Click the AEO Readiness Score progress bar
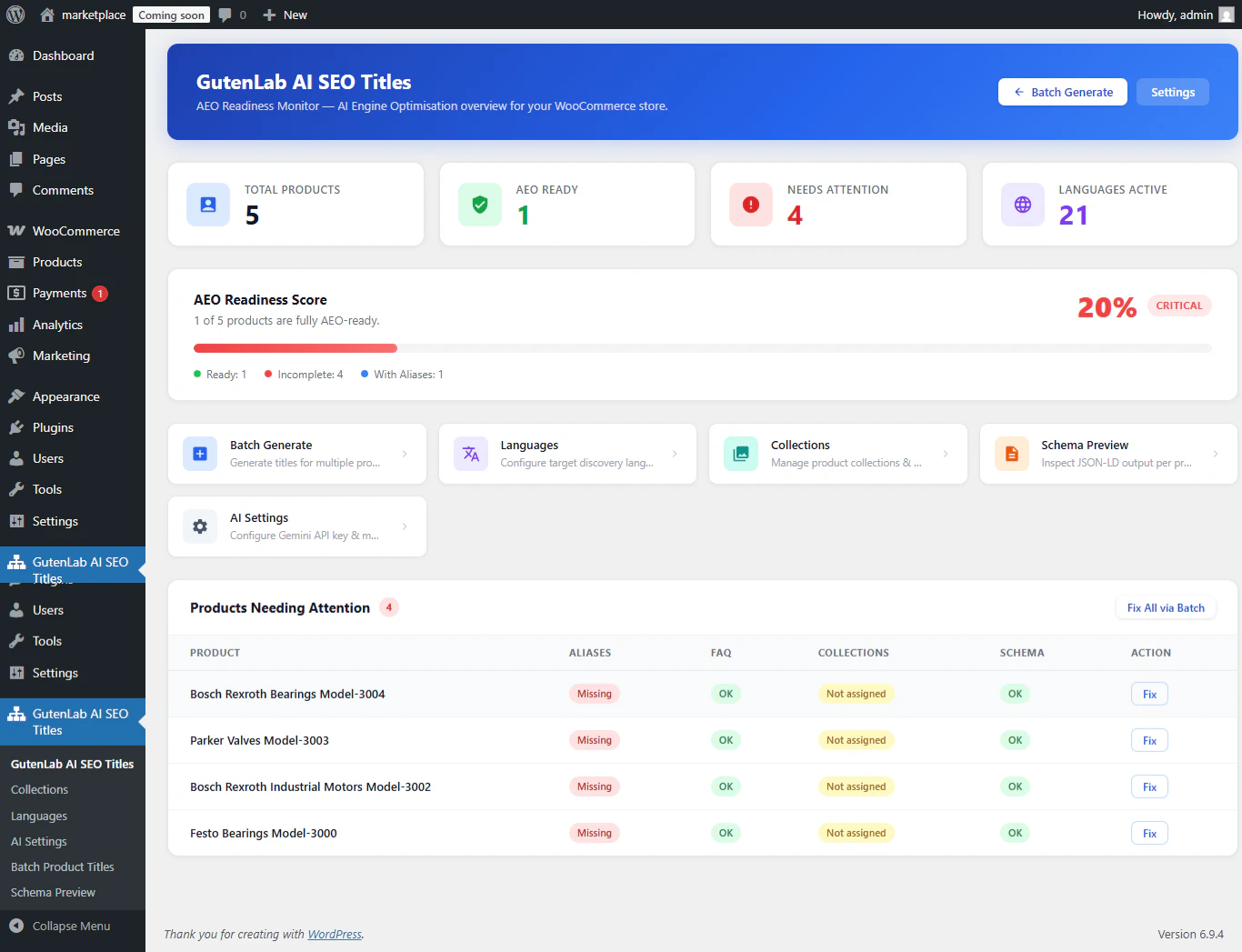This screenshot has width=1242, height=952. [x=700, y=347]
